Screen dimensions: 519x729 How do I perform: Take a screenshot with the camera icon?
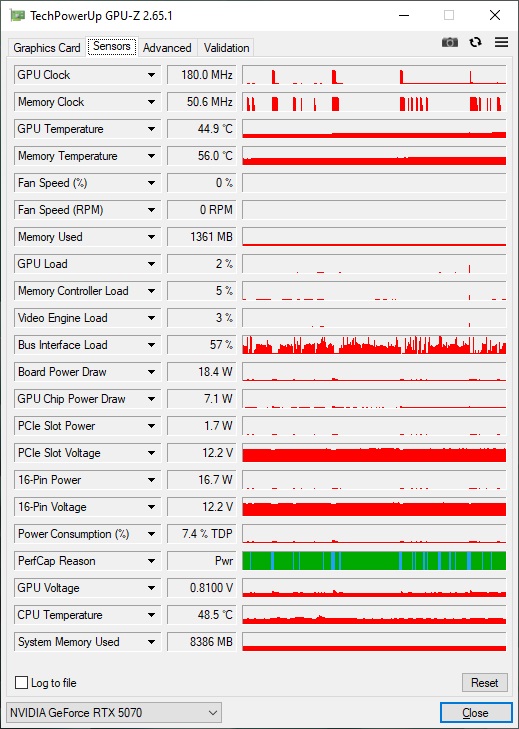pyautogui.click(x=450, y=42)
